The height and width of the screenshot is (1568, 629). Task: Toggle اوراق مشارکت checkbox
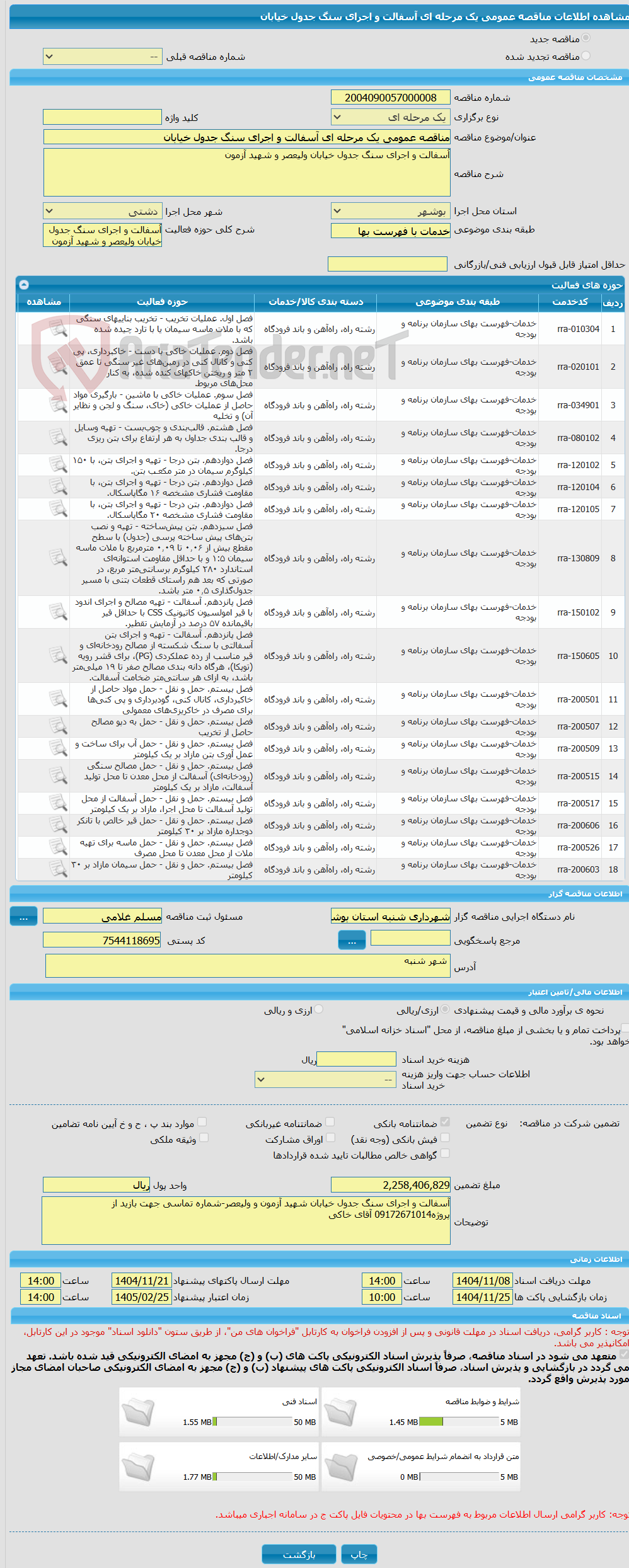[x=330, y=1138]
